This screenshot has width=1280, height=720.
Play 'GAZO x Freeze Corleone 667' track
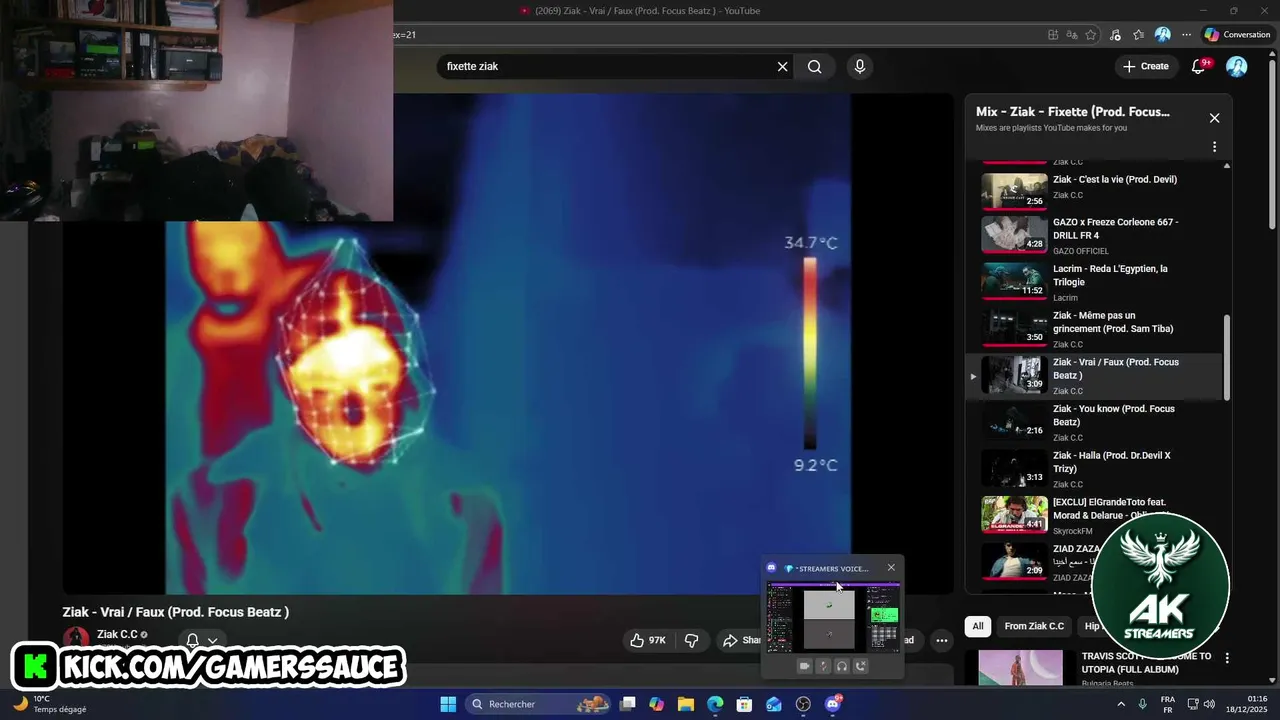[x=1096, y=235]
